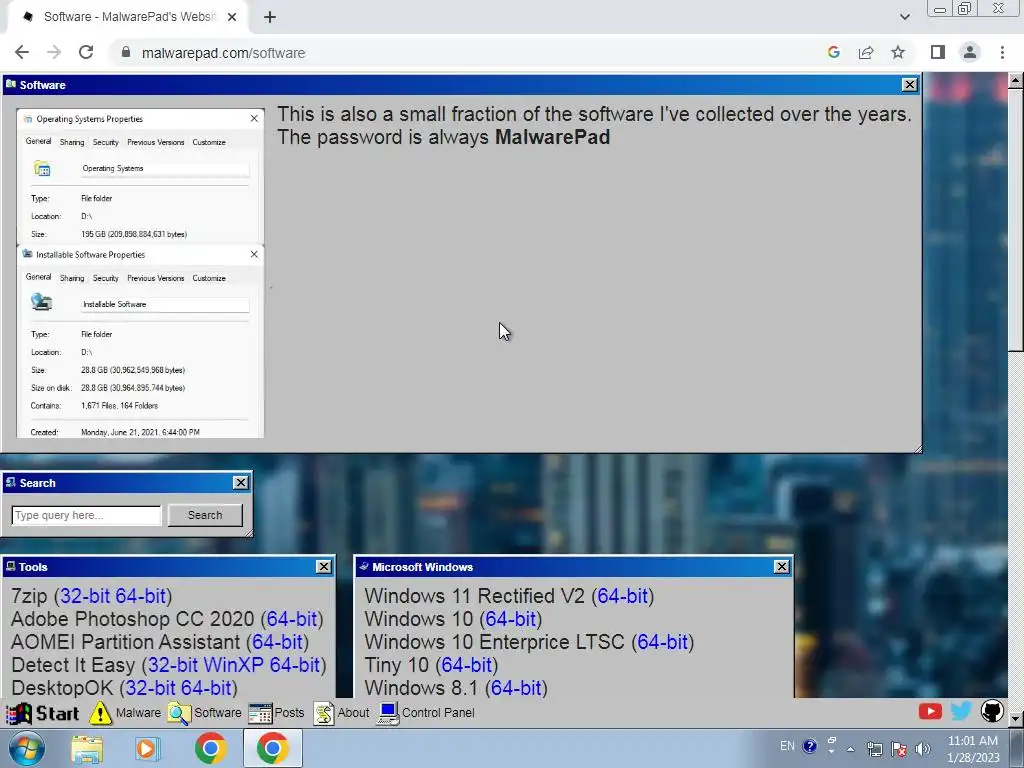The image size is (1024, 768).
Task: Click the share page icon
Action: (x=866, y=53)
